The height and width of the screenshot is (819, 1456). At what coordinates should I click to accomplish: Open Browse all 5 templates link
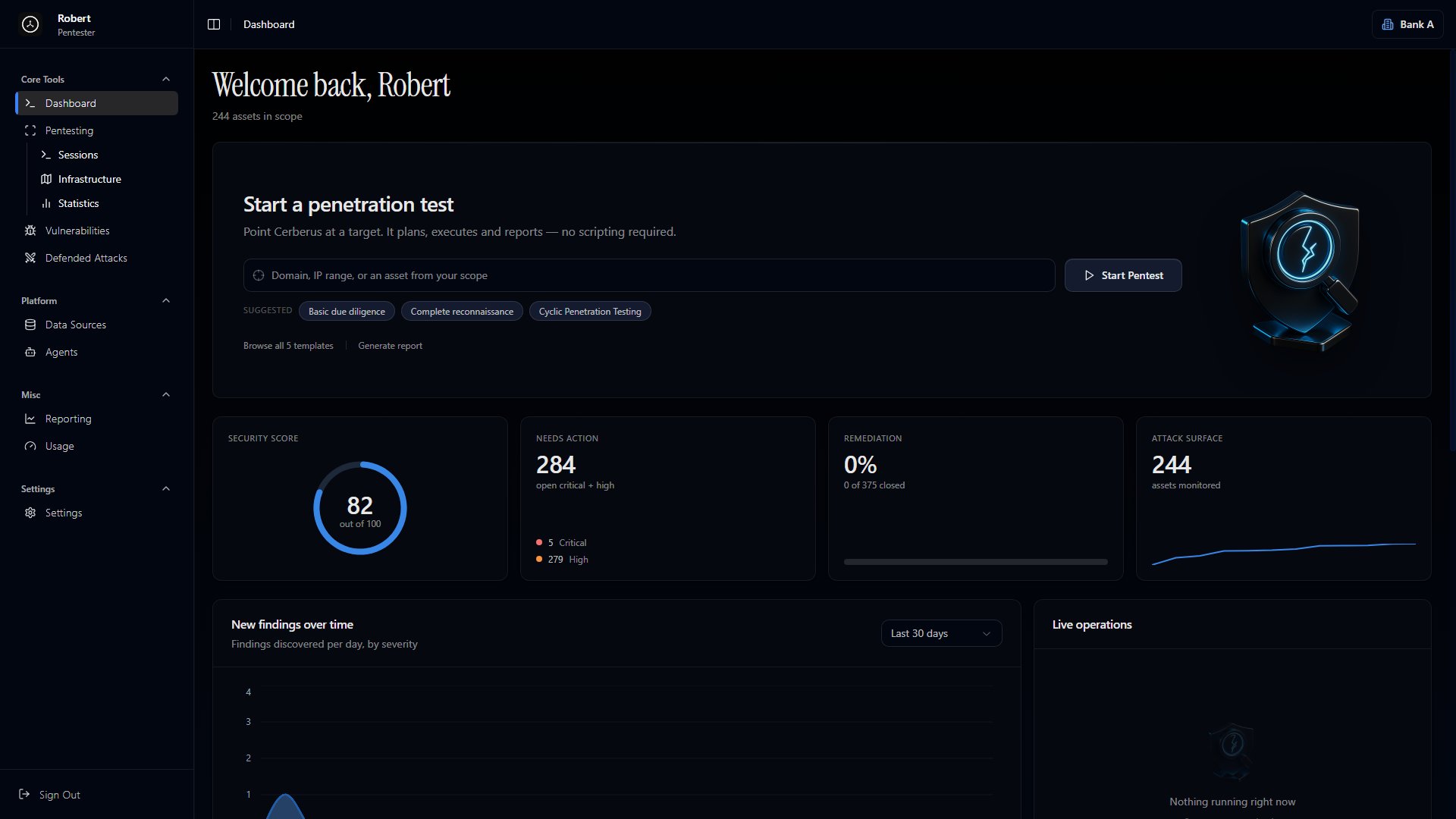pos(288,346)
